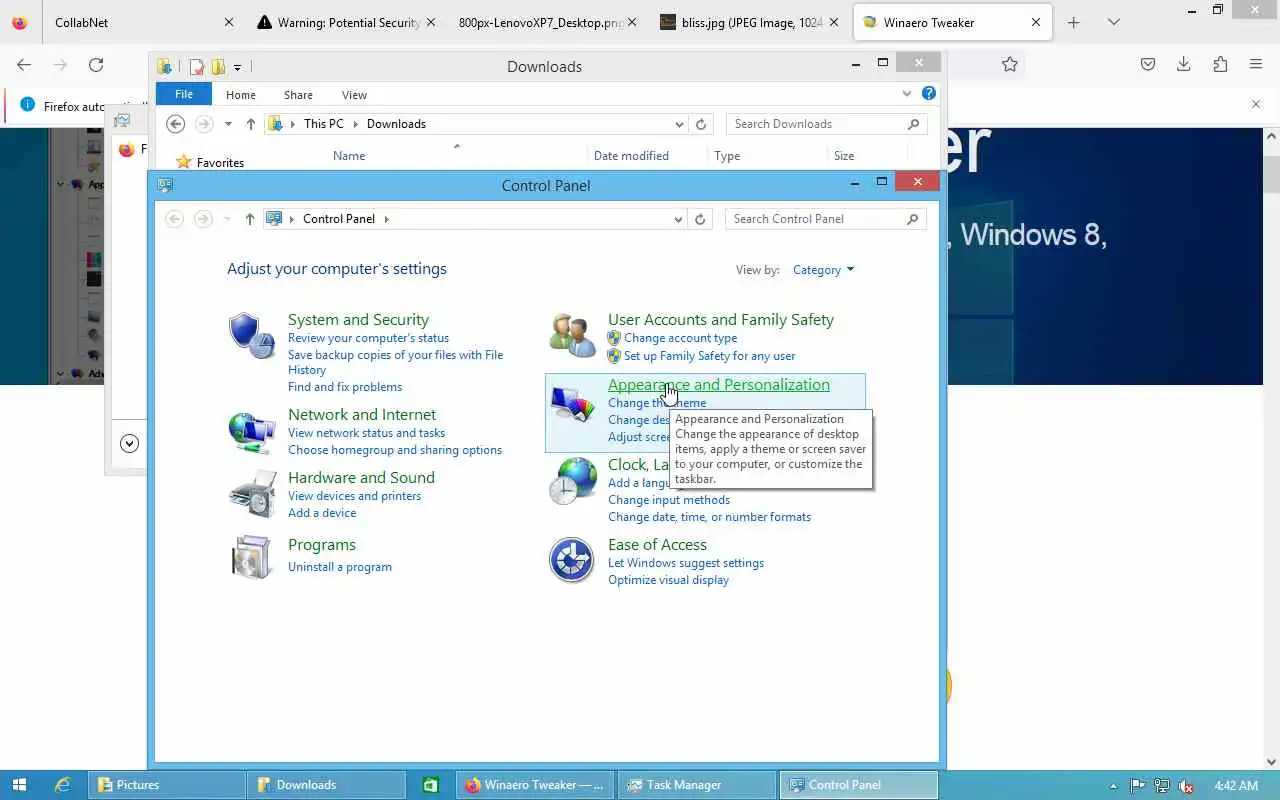The image size is (1280, 800).
Task: Click Optimize visual display link
Action: point(668,580)
